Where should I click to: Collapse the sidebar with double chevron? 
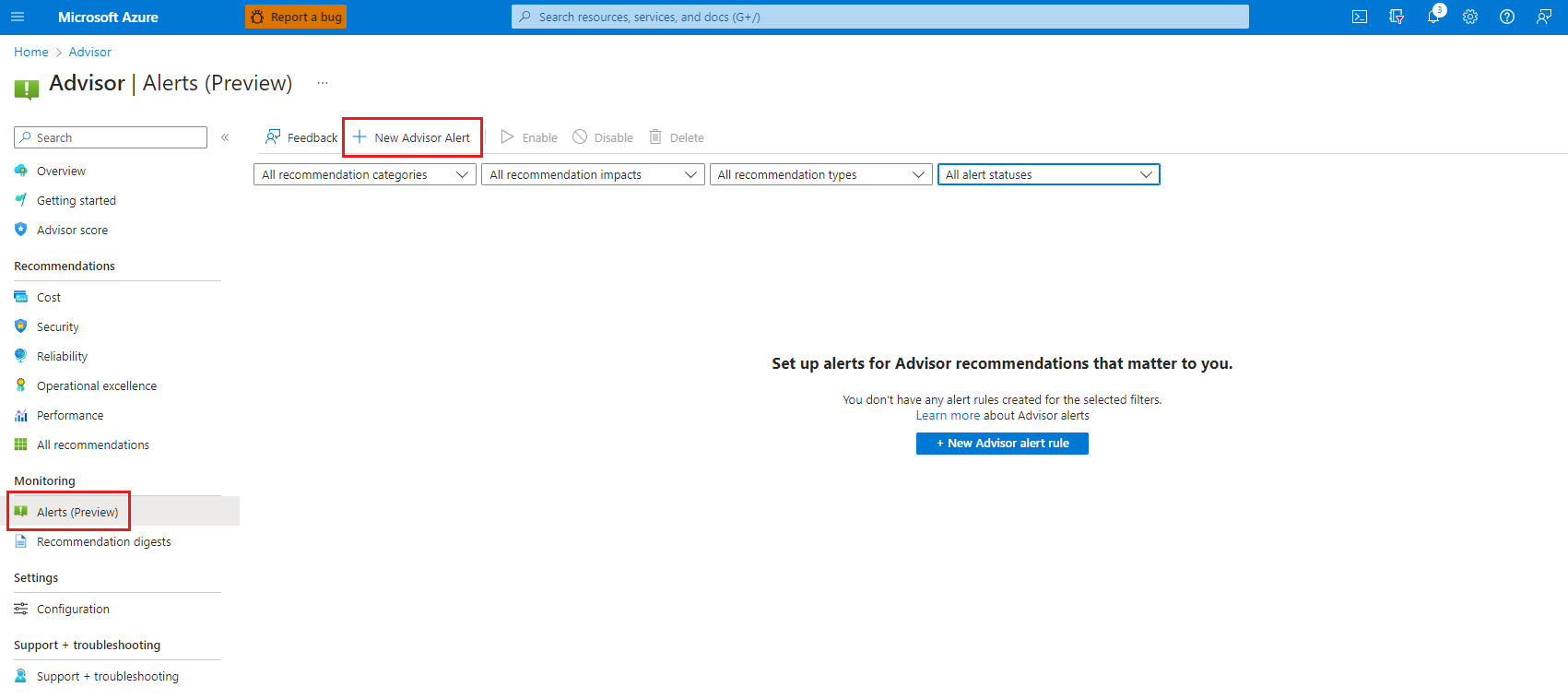click(x=225, y=137)
